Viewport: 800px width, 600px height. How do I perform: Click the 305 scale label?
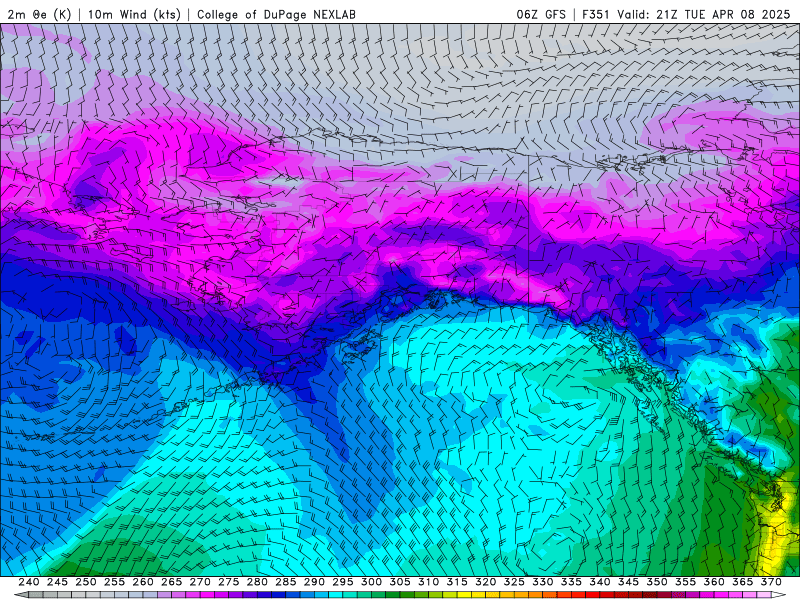[x=400, y=582]
